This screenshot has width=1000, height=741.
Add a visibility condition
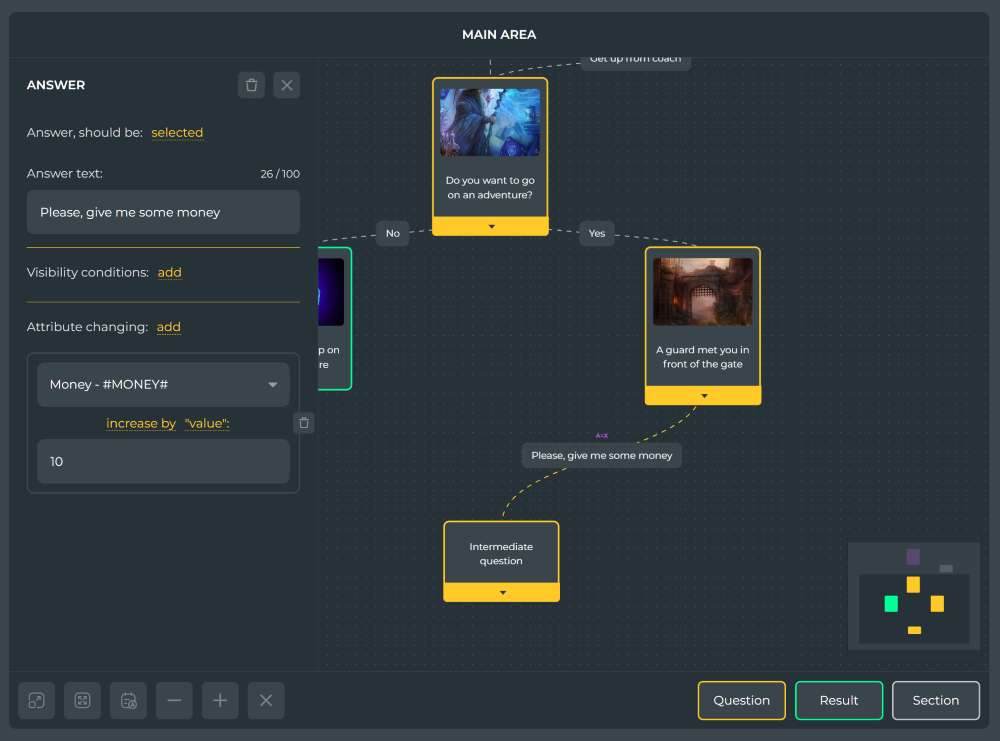pyautogui.click(x=170, y=272)
